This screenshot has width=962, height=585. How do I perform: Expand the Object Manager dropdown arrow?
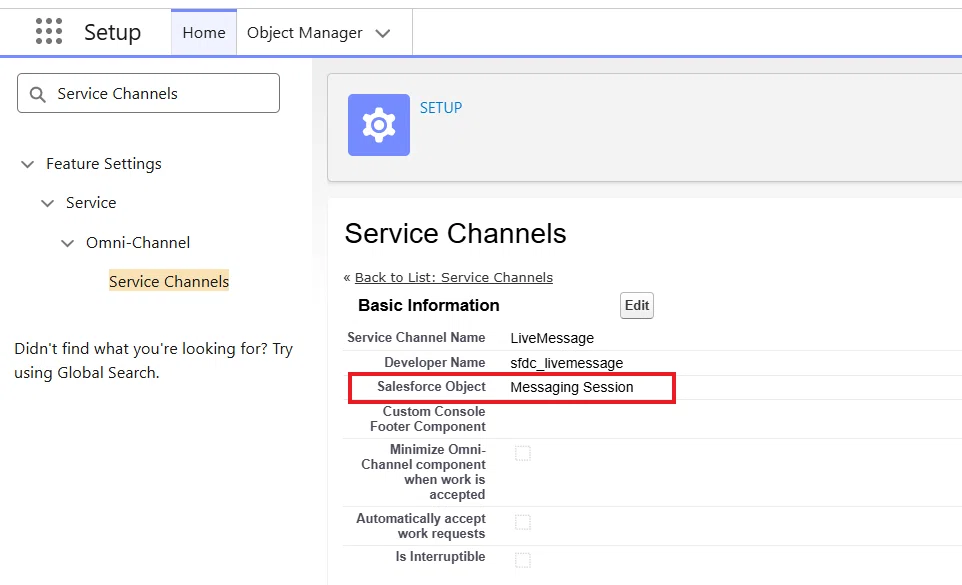383,34
